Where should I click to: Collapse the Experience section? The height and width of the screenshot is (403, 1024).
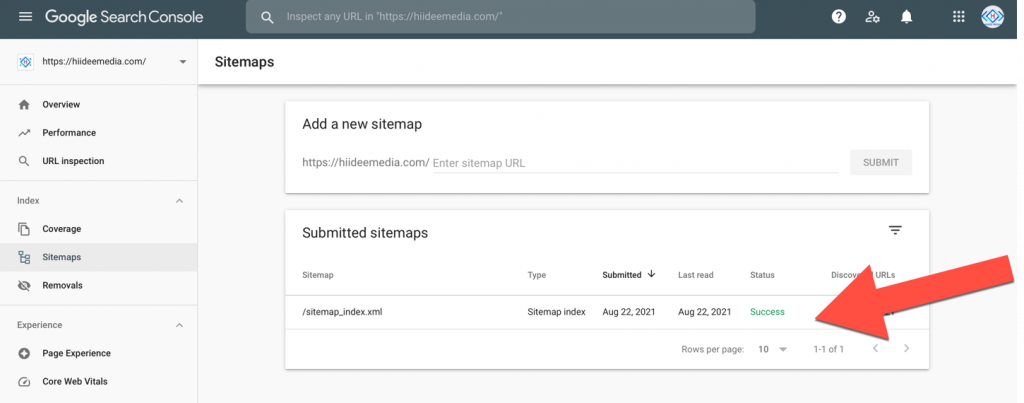180,325
